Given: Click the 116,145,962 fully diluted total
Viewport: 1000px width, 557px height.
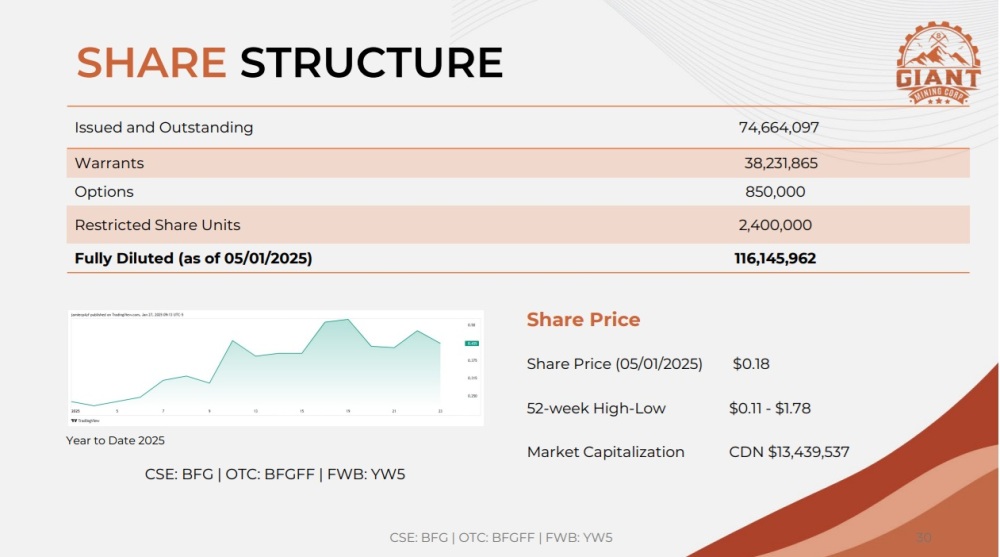Looking at the screenshot, I should pyautogui.click(x=775, y=259).
